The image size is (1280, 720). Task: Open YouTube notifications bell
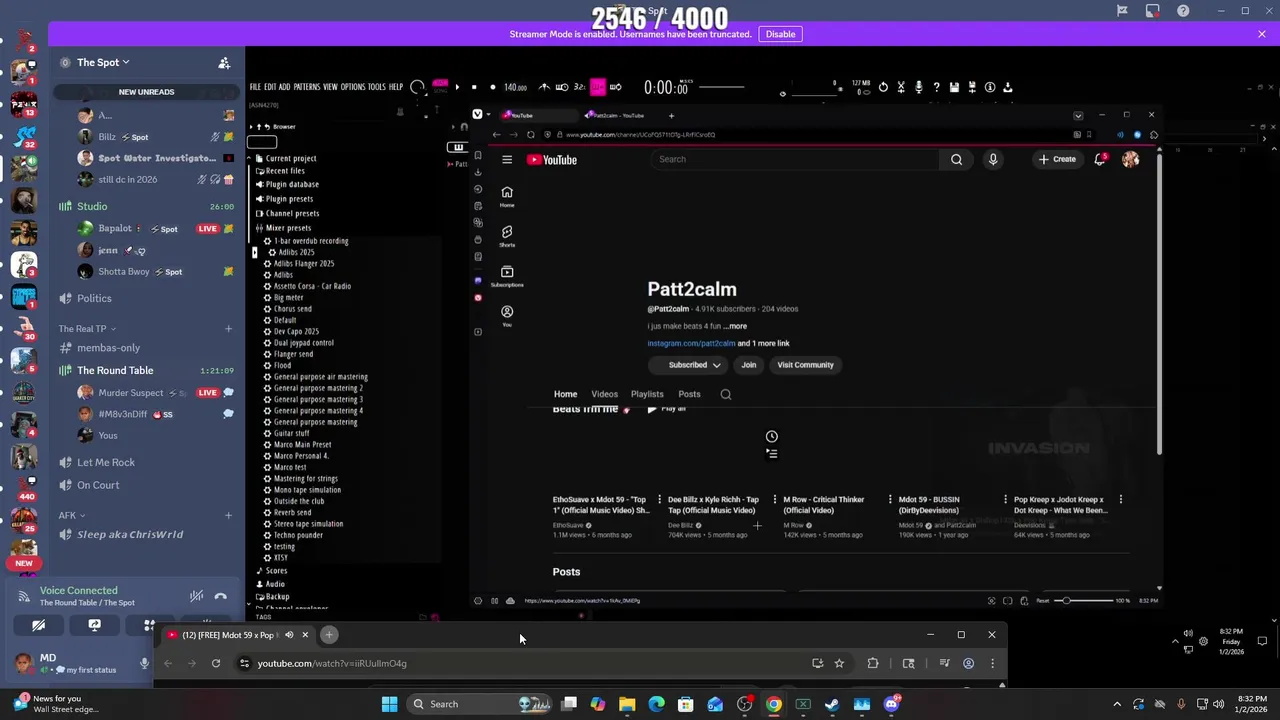pos(1100,159)
